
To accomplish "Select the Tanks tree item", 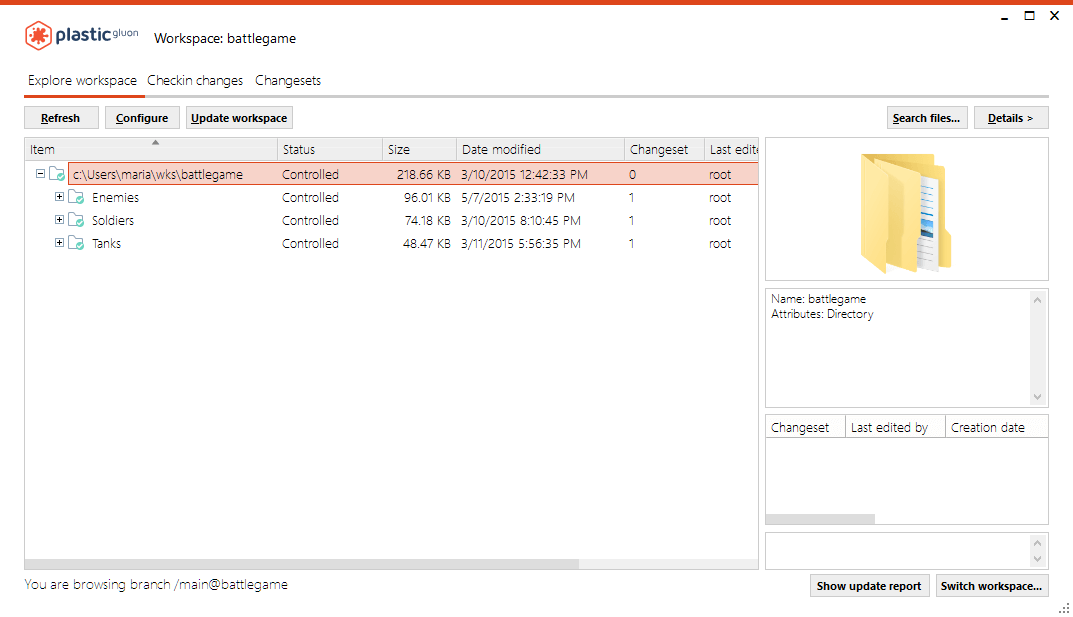I will [x=107, y=244].
